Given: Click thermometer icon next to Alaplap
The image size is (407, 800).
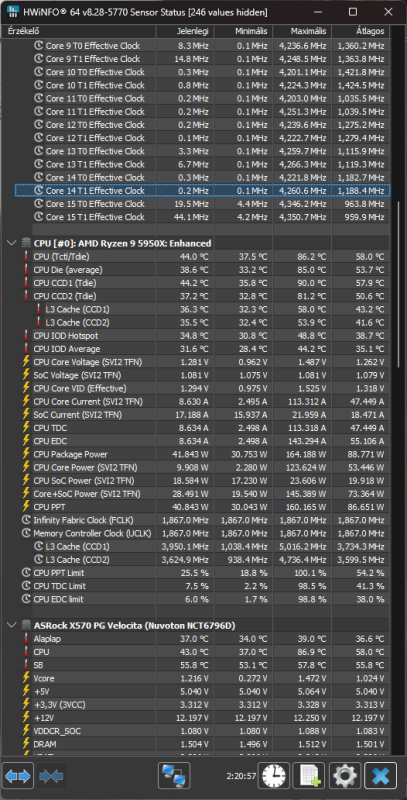Looking at the screenshot, I should pyautogui.click(x=26, y=638).
